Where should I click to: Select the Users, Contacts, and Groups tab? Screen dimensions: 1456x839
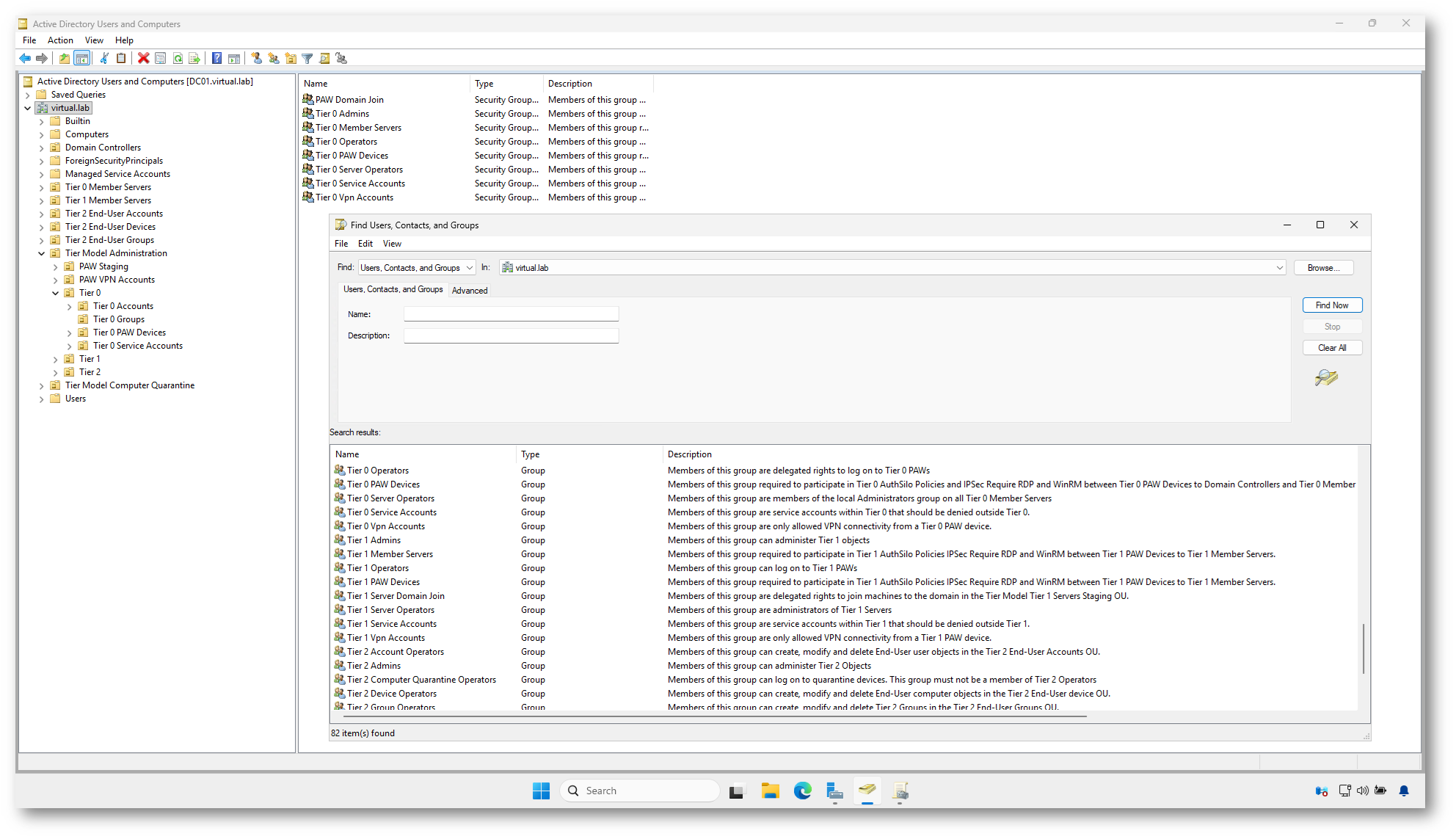[393, 289]
